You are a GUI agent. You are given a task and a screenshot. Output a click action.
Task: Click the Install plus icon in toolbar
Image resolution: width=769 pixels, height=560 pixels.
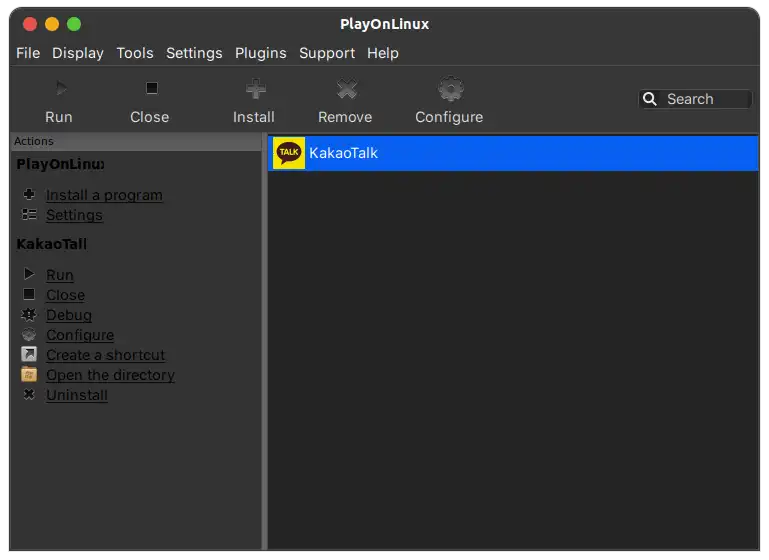point(256,89)
